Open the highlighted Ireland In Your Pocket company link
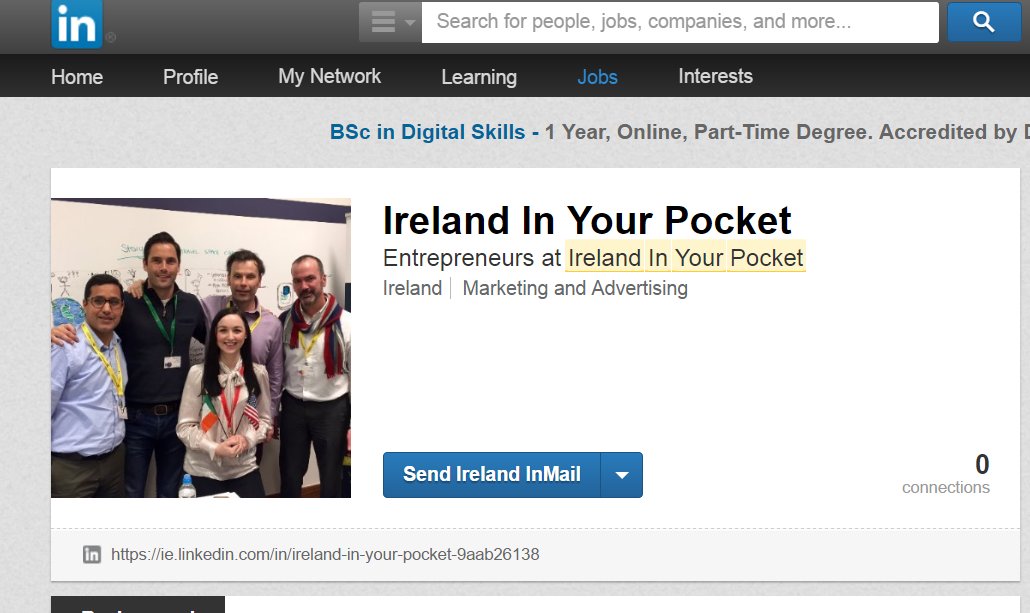 (x=685, y=257)
